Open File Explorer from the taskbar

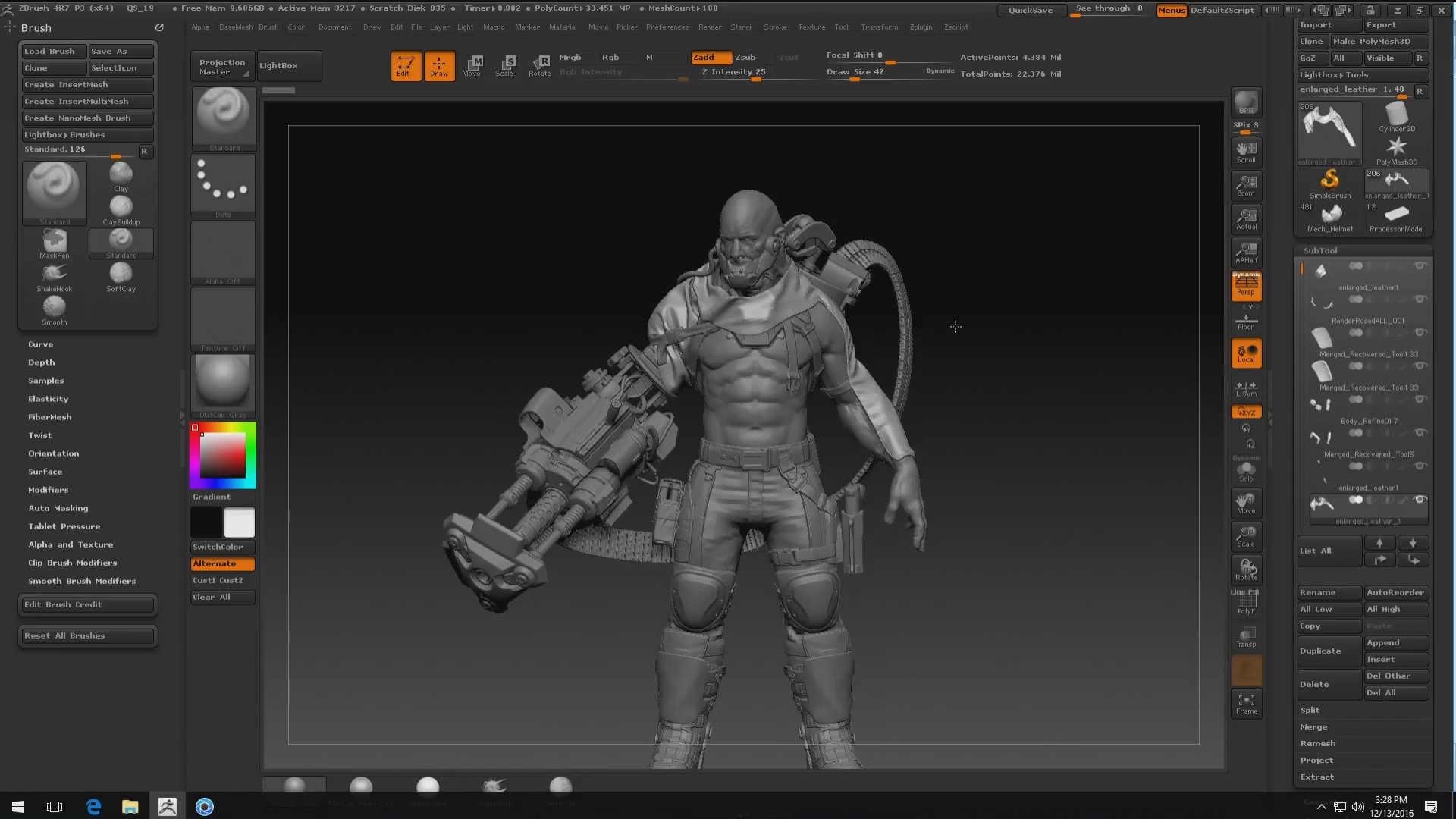click(130, 806)
